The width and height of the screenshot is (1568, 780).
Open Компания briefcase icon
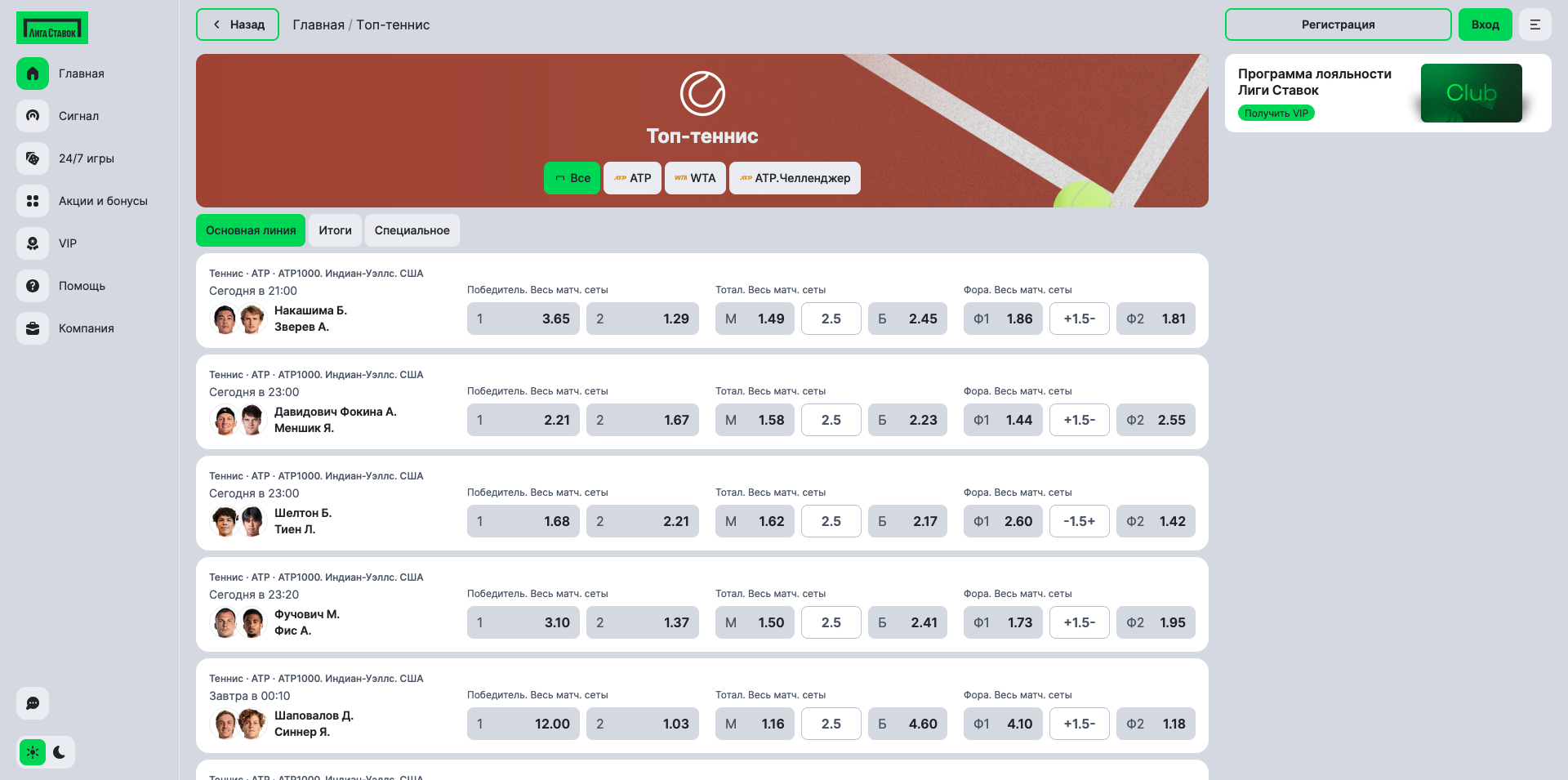pyautogui.click(x=33, y=328)
